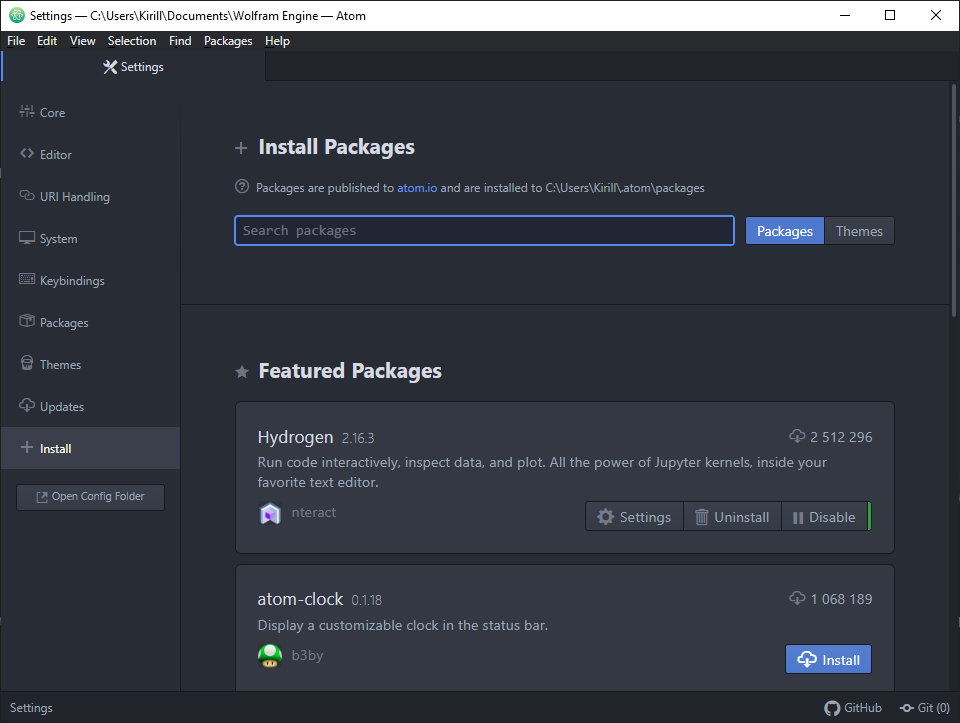This screenshot has height=723, width=960.
Task: Open the System settings panel
Action: tap(91, 239)
